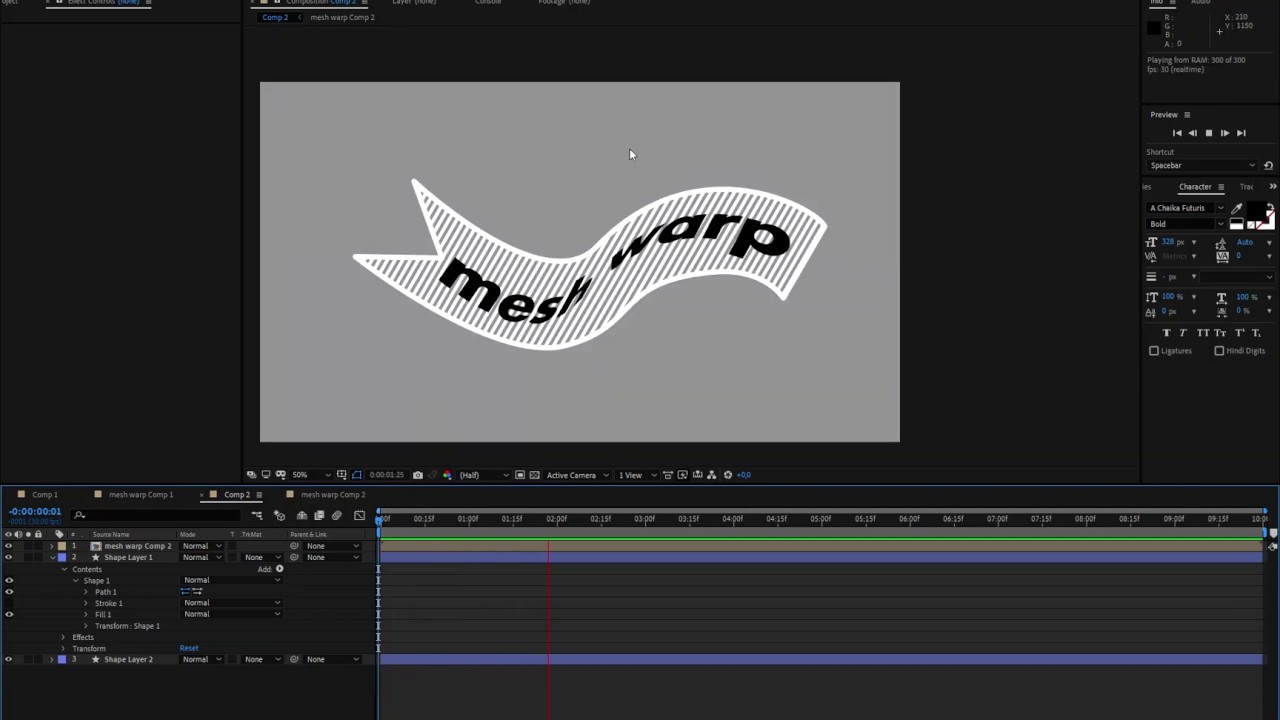Step to the next frame in Preview
This screenshot has width=1280, height=720.
(x=1224, y=133)
